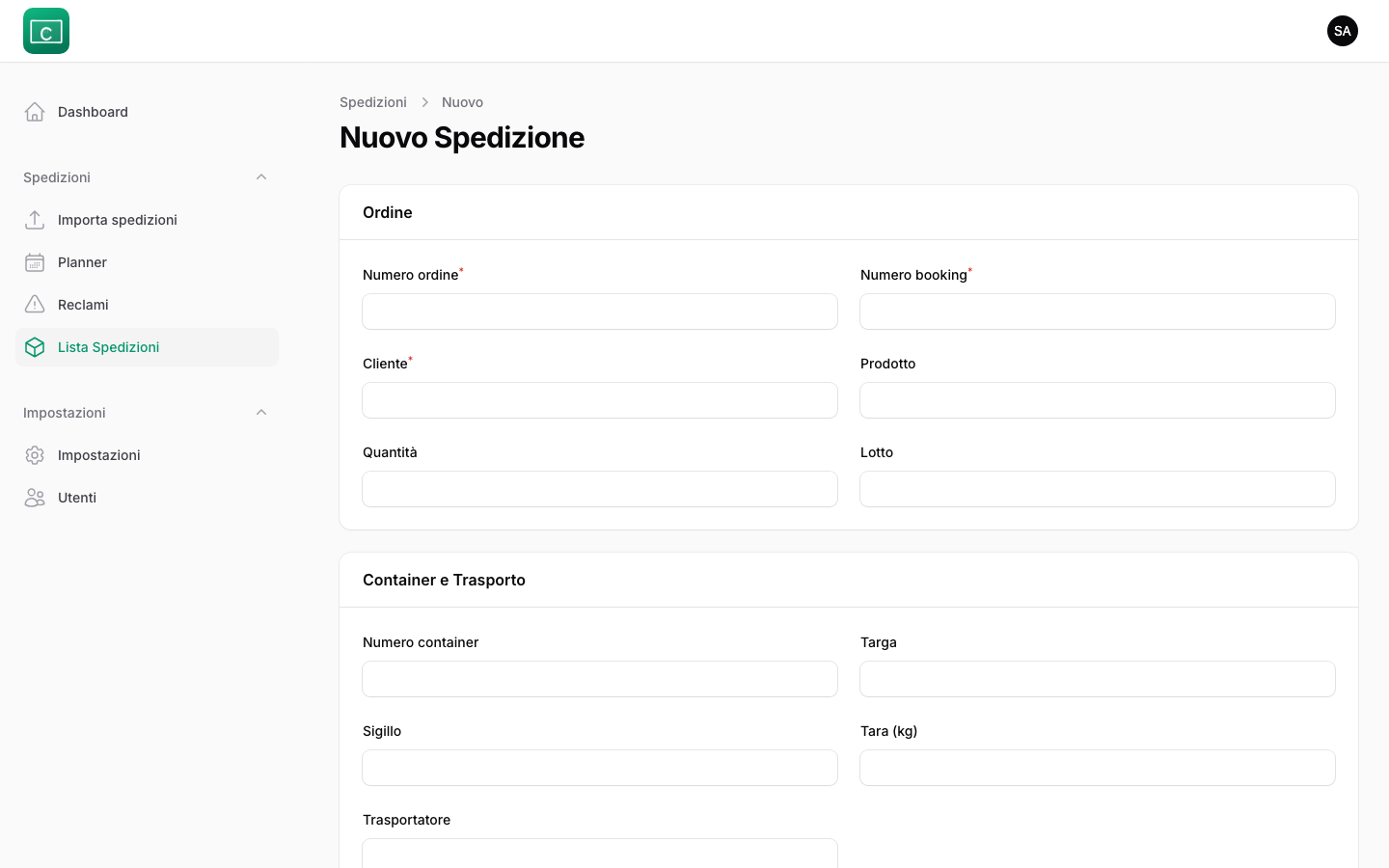This screenshot has height=868, width=1389.
Task: Collapse the Impostazioni sidebar section
Action: 261,412
